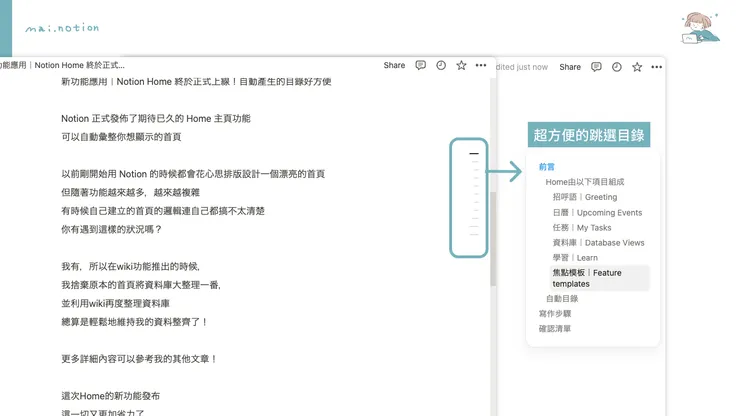Open the three-dot menu in right window
Screen dimensions: 740x416
656,67
